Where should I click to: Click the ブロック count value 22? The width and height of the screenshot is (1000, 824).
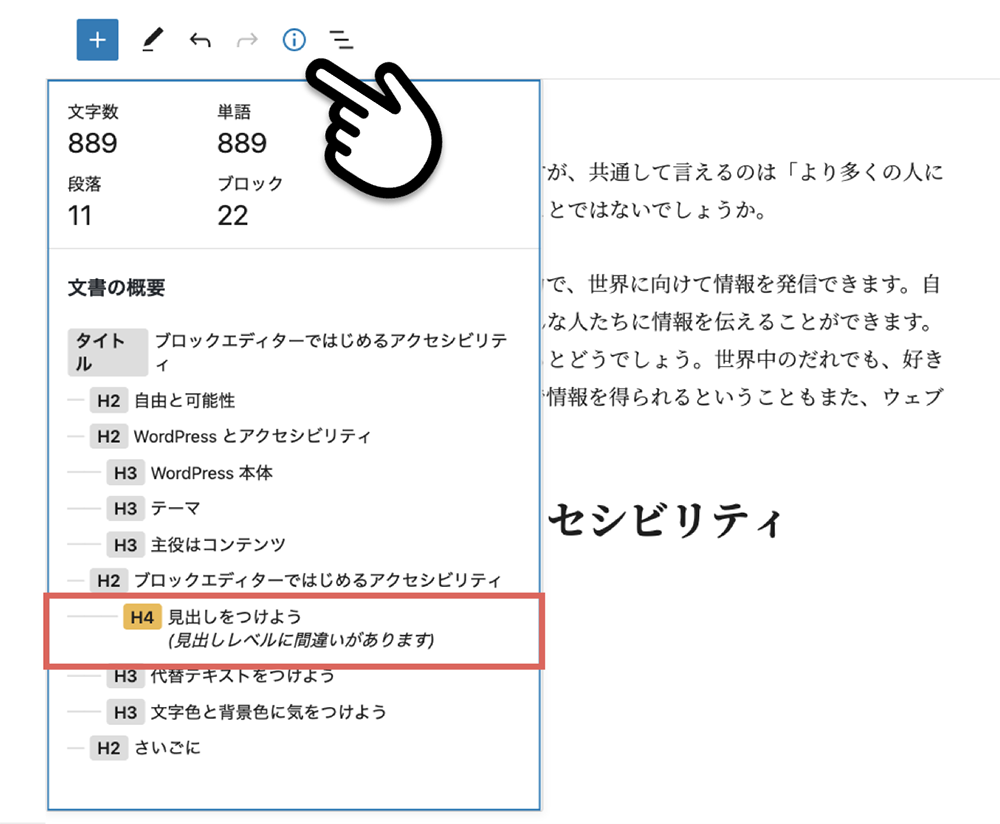pos(232,216)
